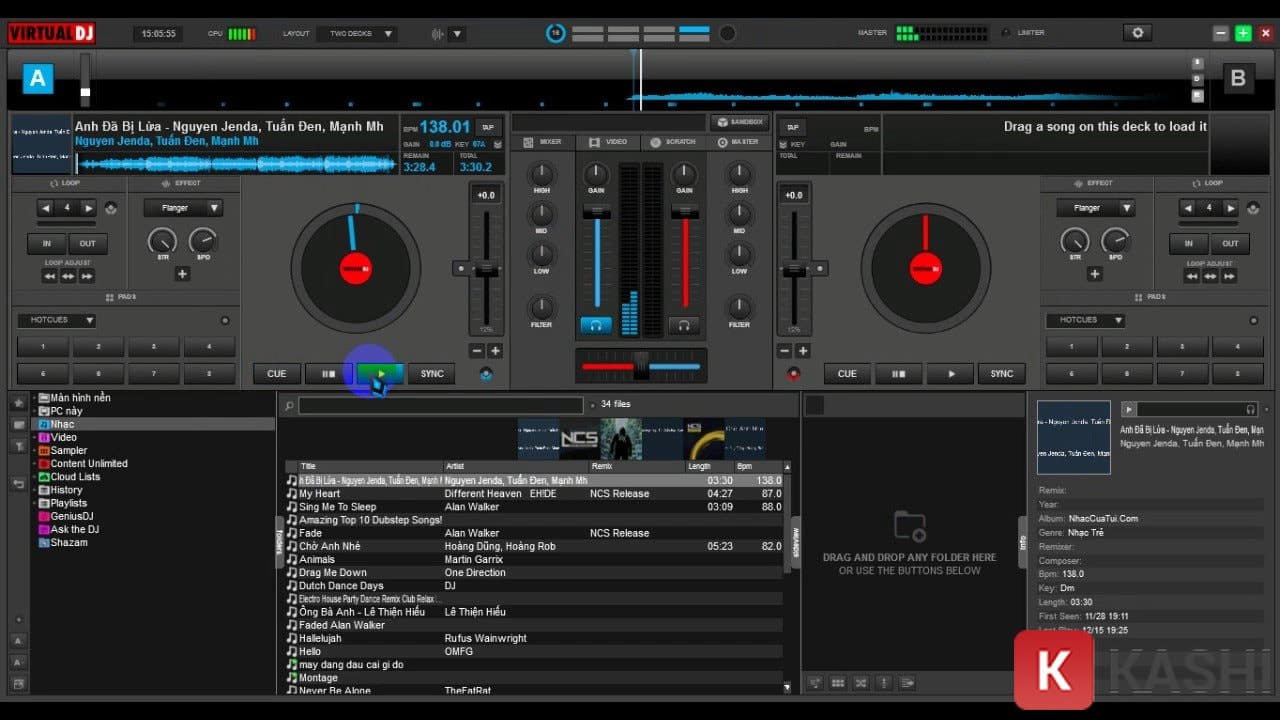Click deck A CUE button
The height and width of the screenshot is (720, 1280).
[x=277, y=374]
